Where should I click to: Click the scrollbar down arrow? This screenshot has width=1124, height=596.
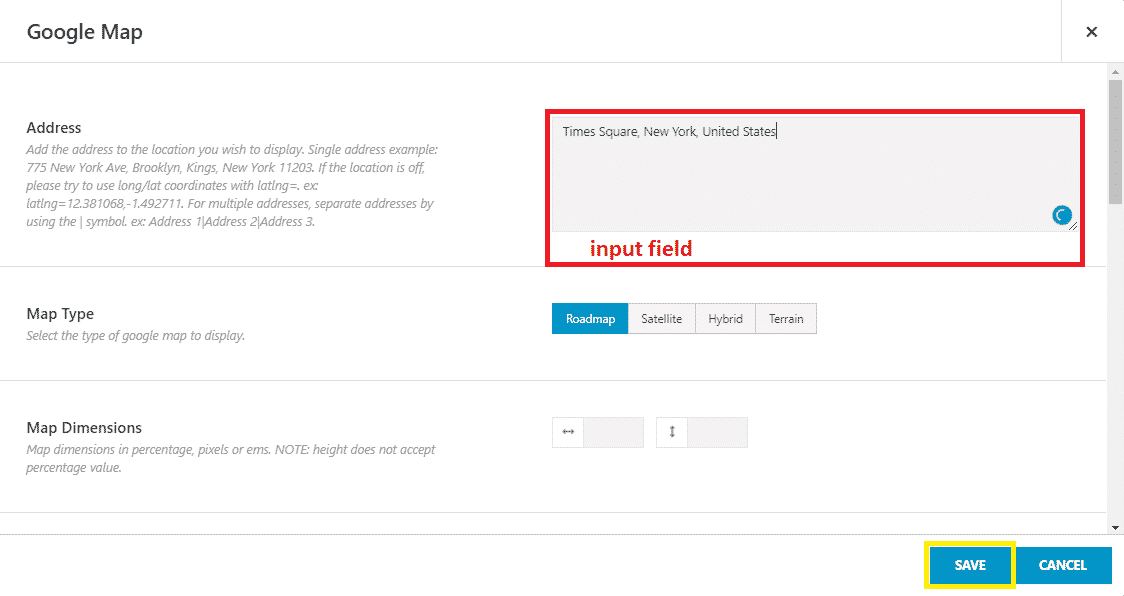pyautogui.click(x=1115, y=528)
